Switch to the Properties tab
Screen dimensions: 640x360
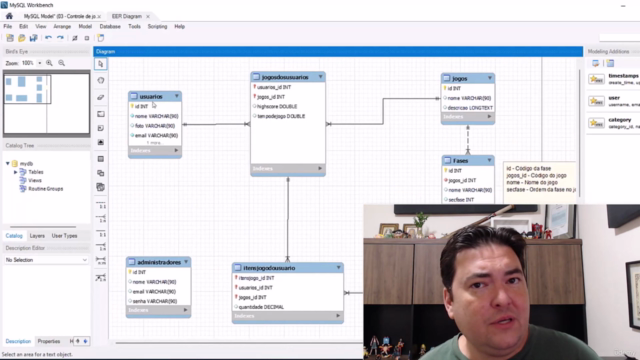pyautogui.click(x=49, y=341)
